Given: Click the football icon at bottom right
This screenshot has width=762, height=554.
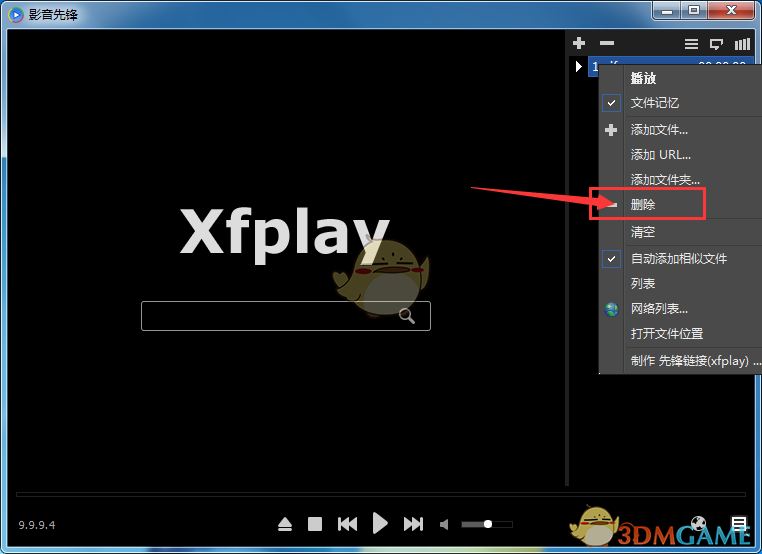Looking at the screenshot, I should pyautogui.click(x=698, y=523).
